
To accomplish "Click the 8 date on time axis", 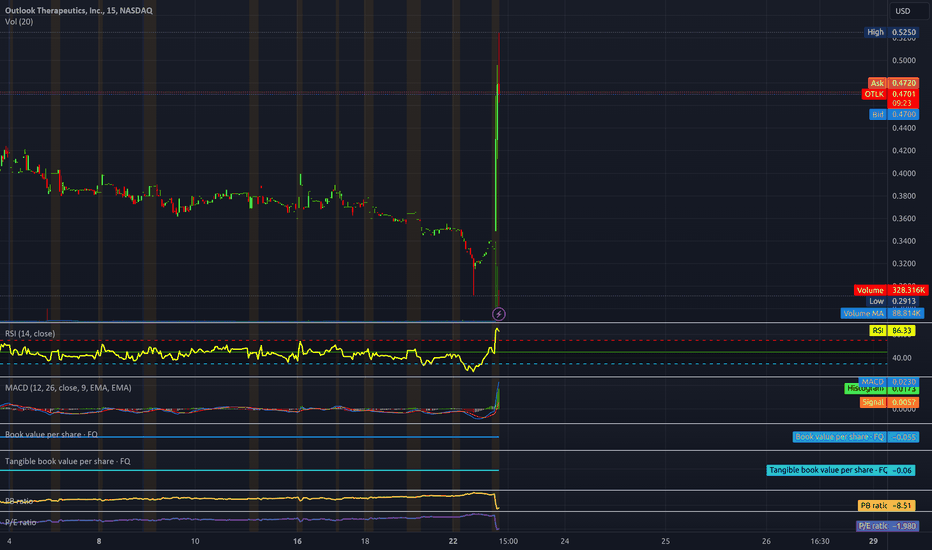I will 99,541.
